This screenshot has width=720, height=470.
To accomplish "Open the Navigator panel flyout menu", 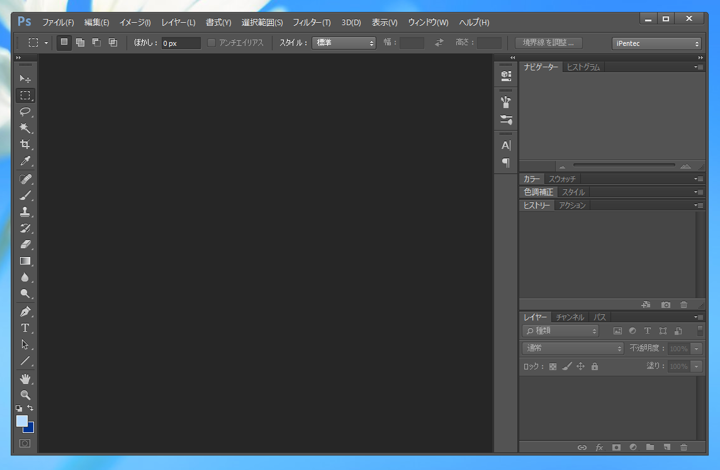I will coord(698,67).
